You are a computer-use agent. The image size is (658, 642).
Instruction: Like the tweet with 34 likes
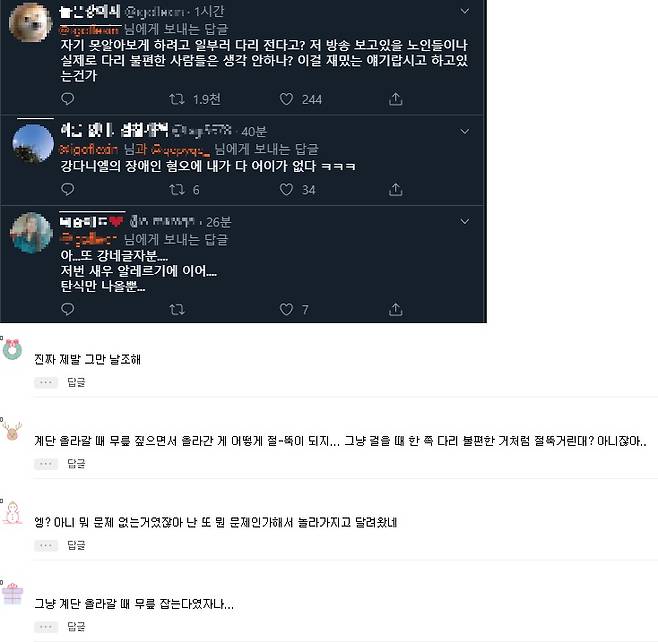pyautogui.click(x=286, y=189)
